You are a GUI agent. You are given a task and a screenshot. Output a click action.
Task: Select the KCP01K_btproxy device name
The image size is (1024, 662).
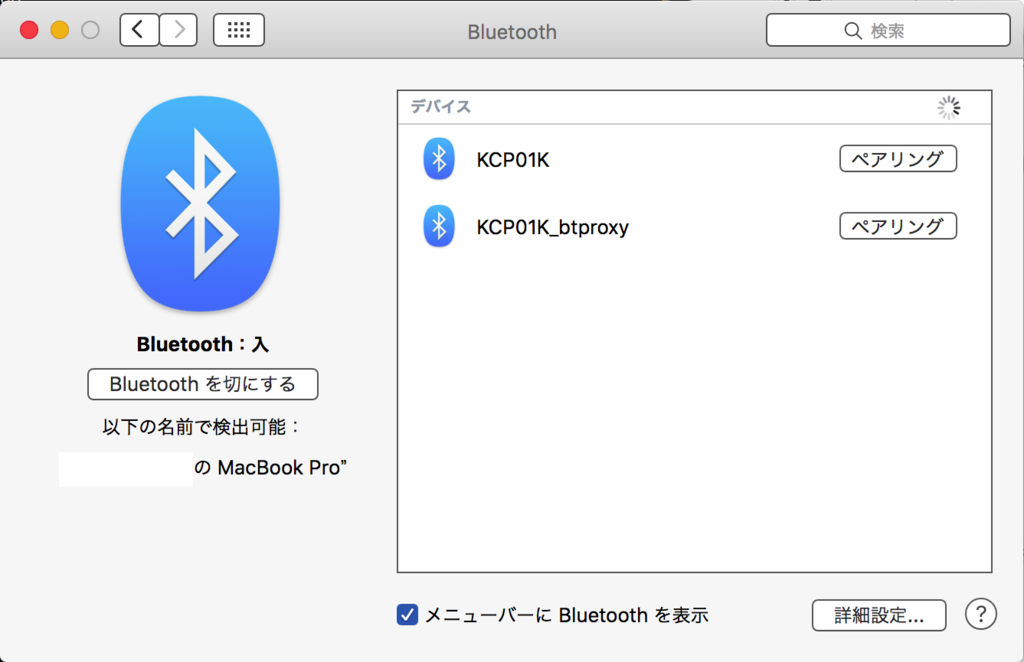[552, 227]
